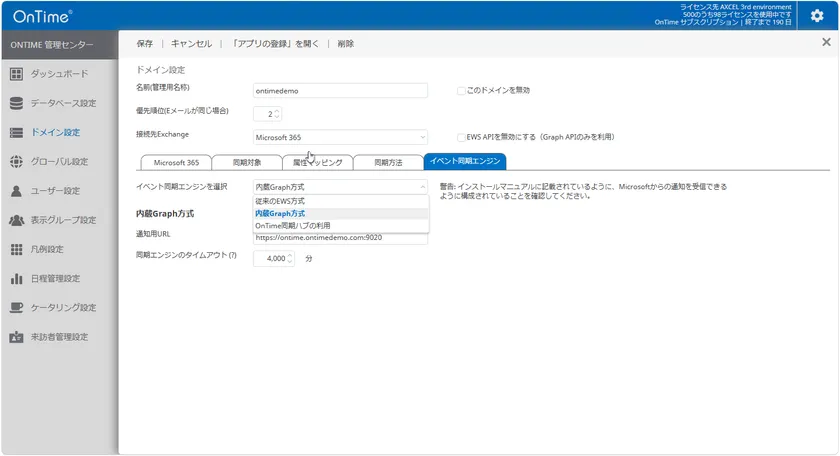Adjust the priority stepper showing 2

tap(276, 114)
